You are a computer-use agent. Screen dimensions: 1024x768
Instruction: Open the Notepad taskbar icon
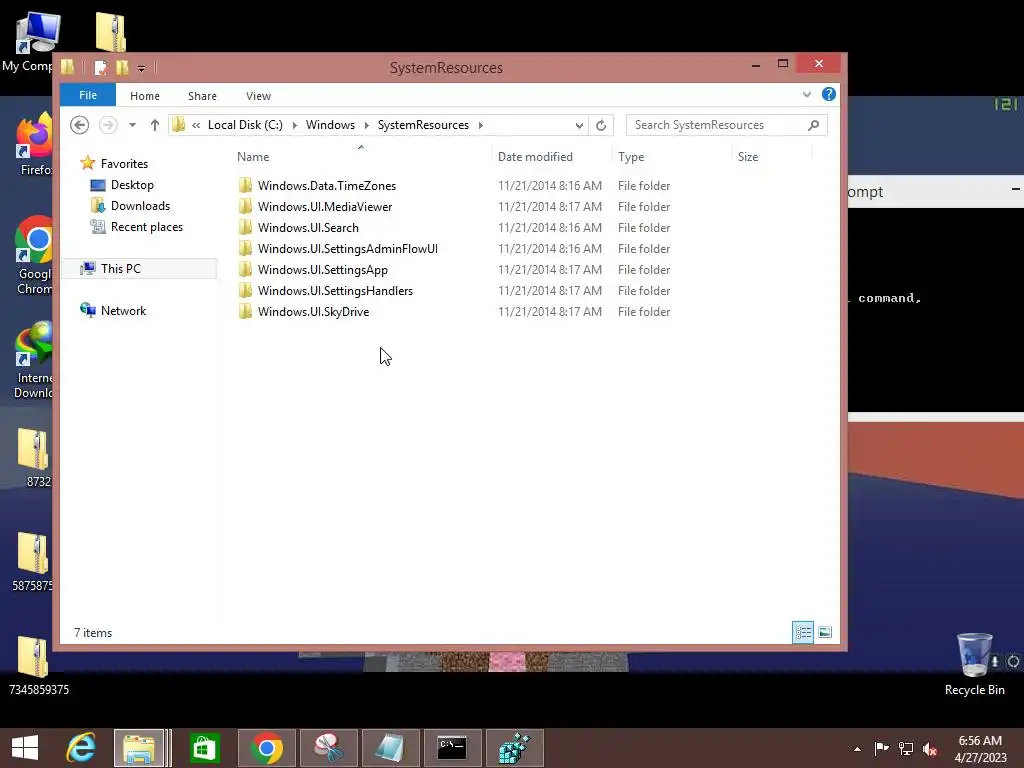tap(391, 748)
